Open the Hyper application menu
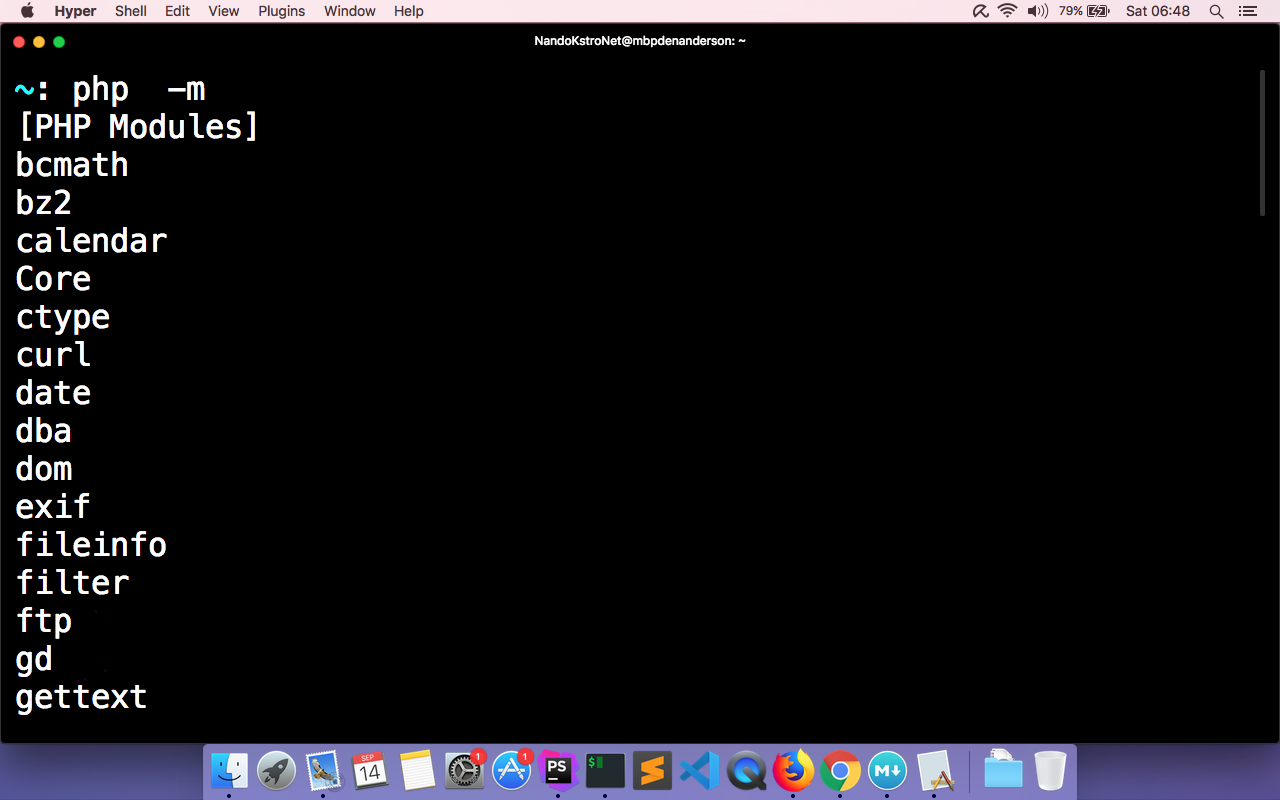 (x=75, y=11)
